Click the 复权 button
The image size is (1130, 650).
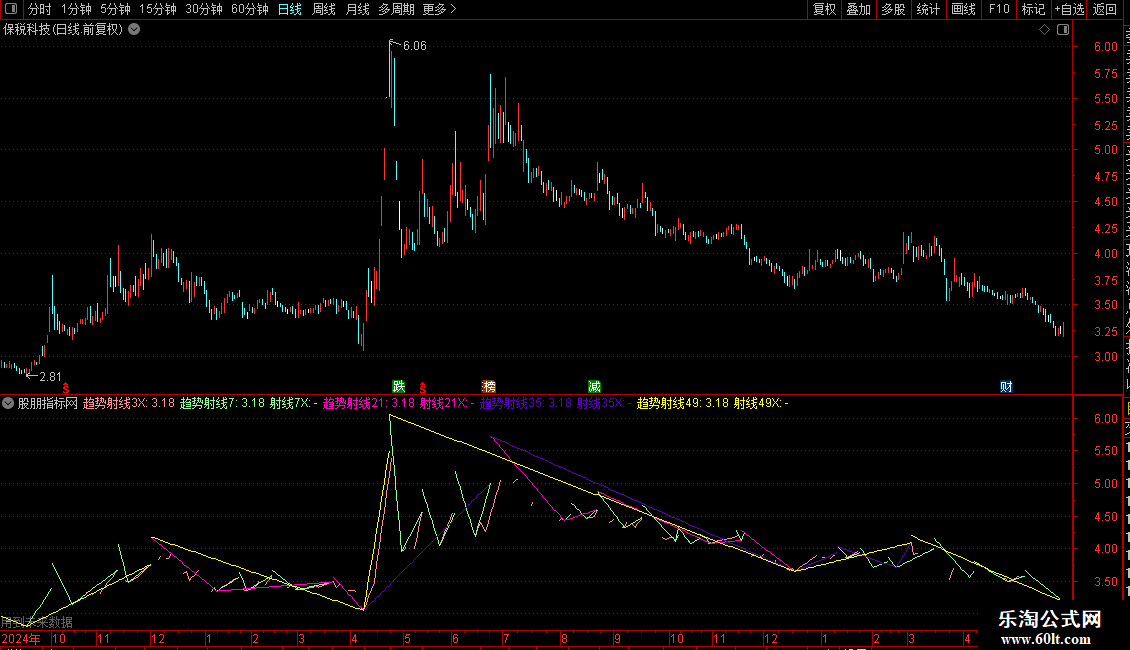point(824,9)
